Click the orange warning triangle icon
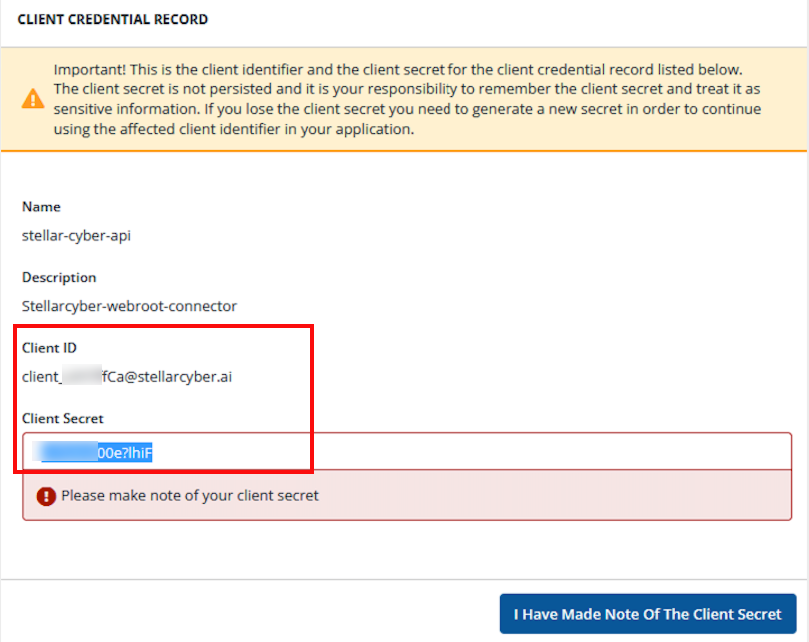Screen dimensions: 809x642 34,99
